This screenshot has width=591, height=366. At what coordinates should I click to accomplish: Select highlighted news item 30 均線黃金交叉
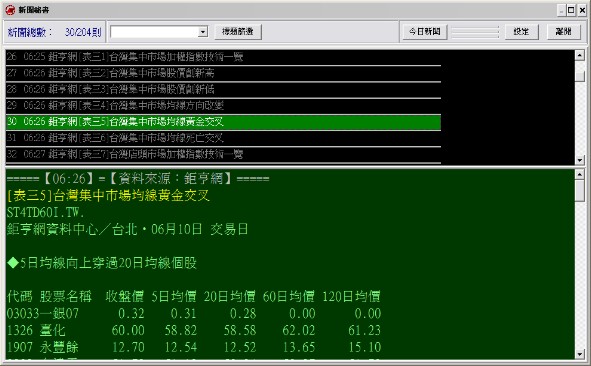tap(223, 122)
